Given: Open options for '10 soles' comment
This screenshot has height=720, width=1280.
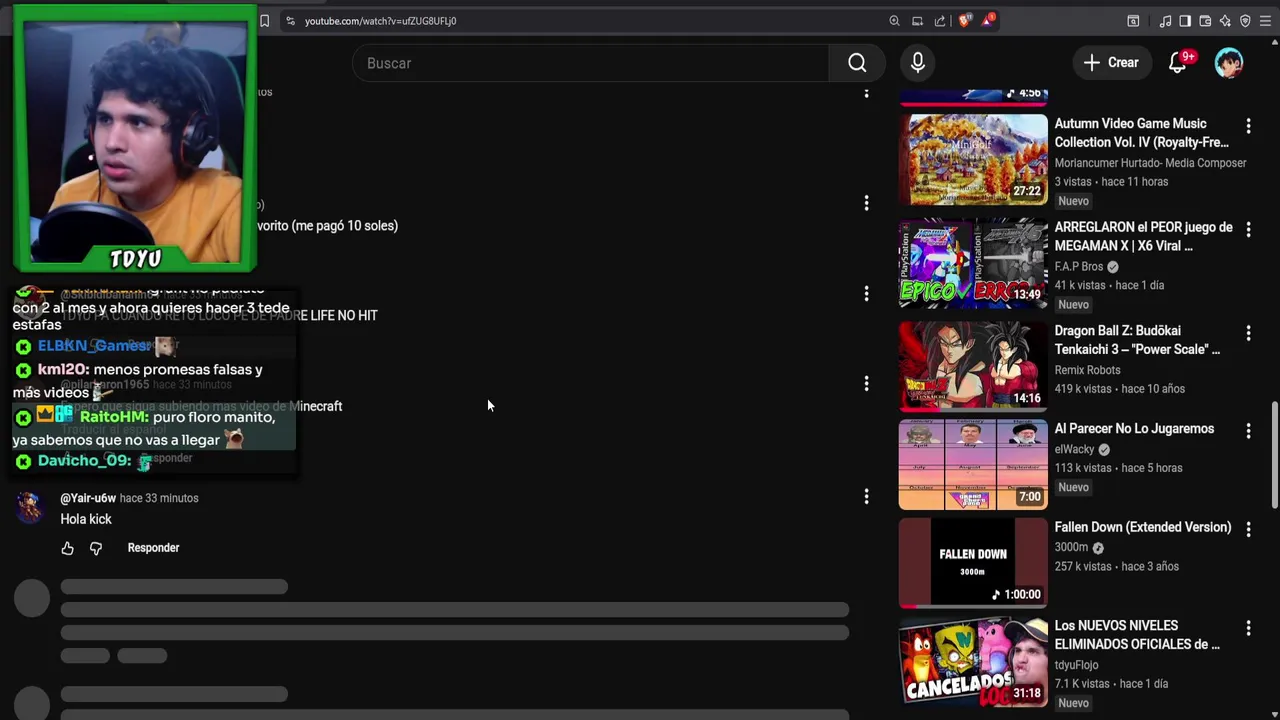Looking at the screenshot, I should 866,203.
